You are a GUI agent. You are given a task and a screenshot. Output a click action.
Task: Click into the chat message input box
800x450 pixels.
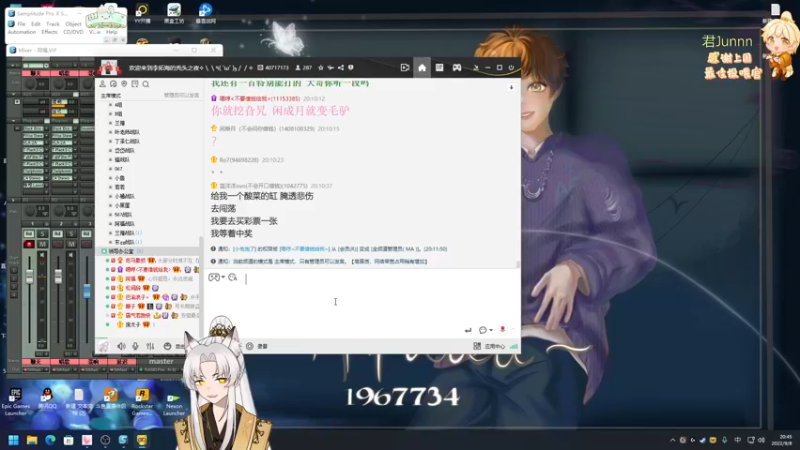pyautogui.click(x=362, y=304)
